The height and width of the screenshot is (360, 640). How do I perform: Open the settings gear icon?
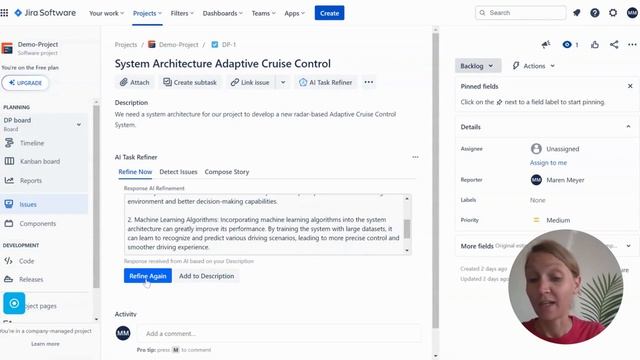(613, 13)
